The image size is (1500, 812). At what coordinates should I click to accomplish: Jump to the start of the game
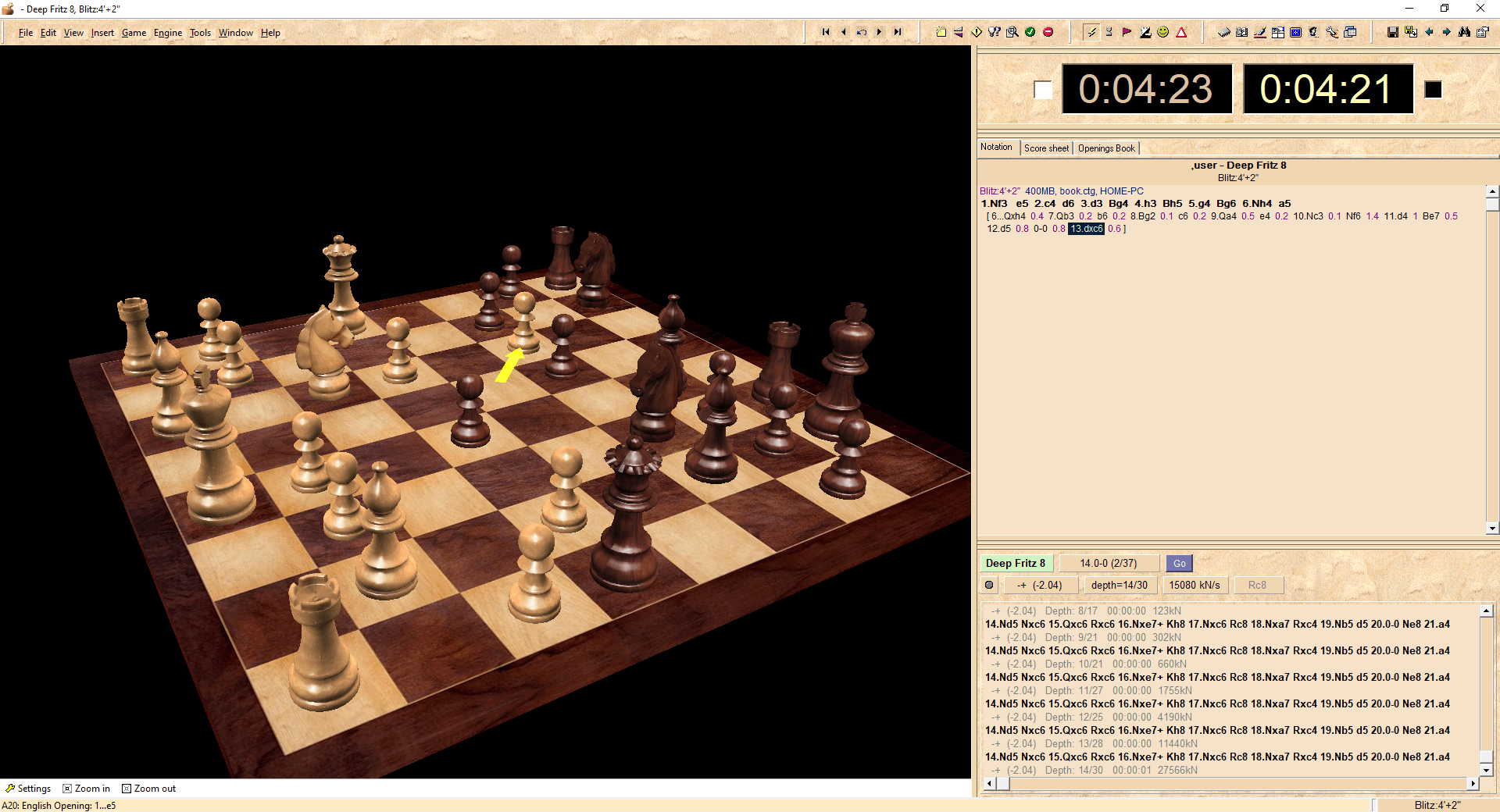[826, 32]
